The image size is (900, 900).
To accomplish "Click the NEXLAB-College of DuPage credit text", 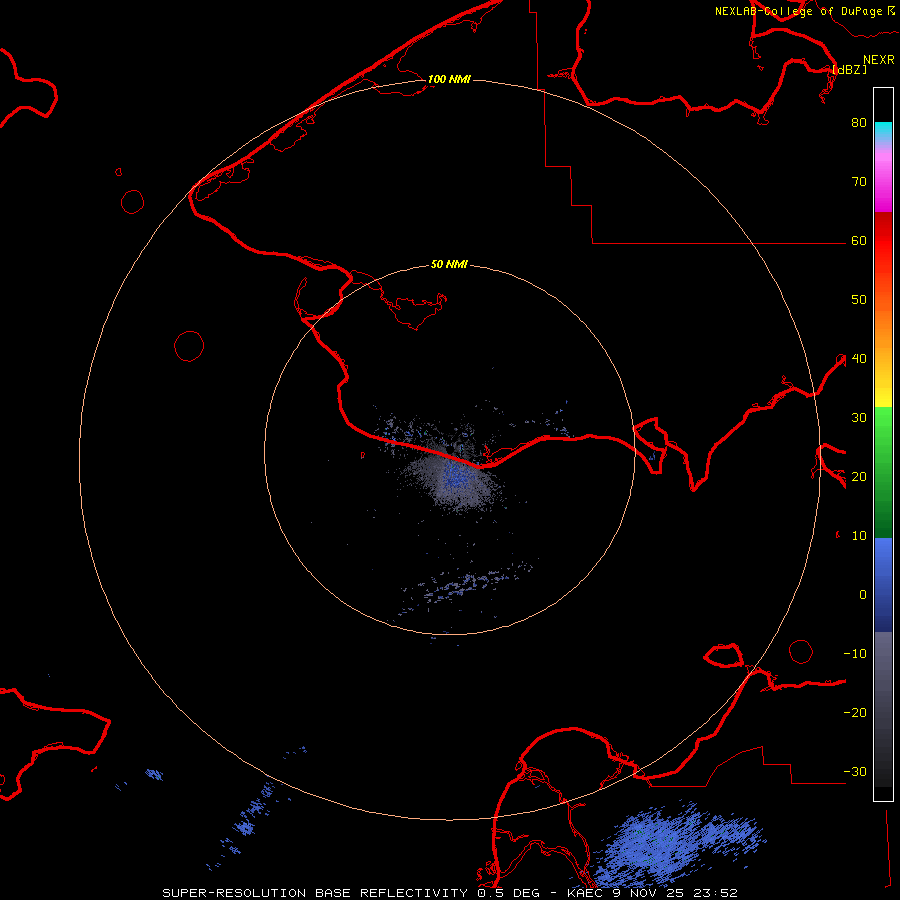I will click(800, 11).
